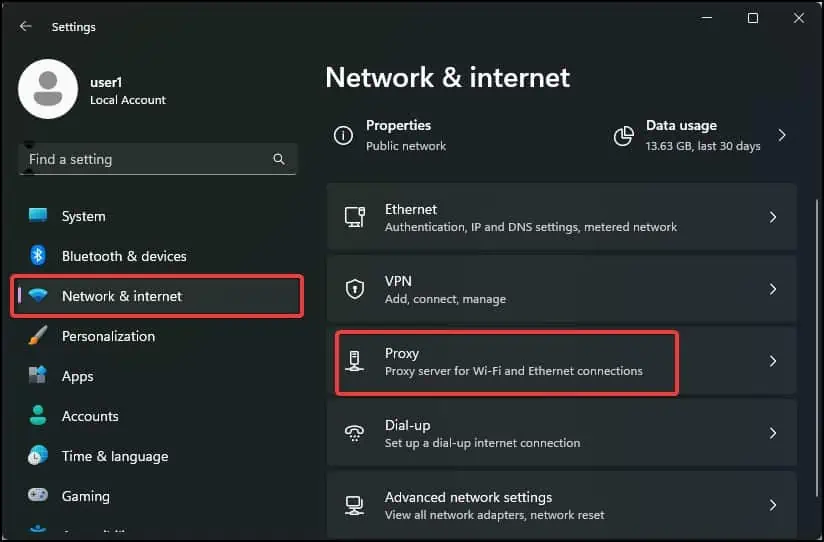Select Network & internet sidebar item
The width and height of the screenshot is (824, 542).
click(x=122, y=296)
